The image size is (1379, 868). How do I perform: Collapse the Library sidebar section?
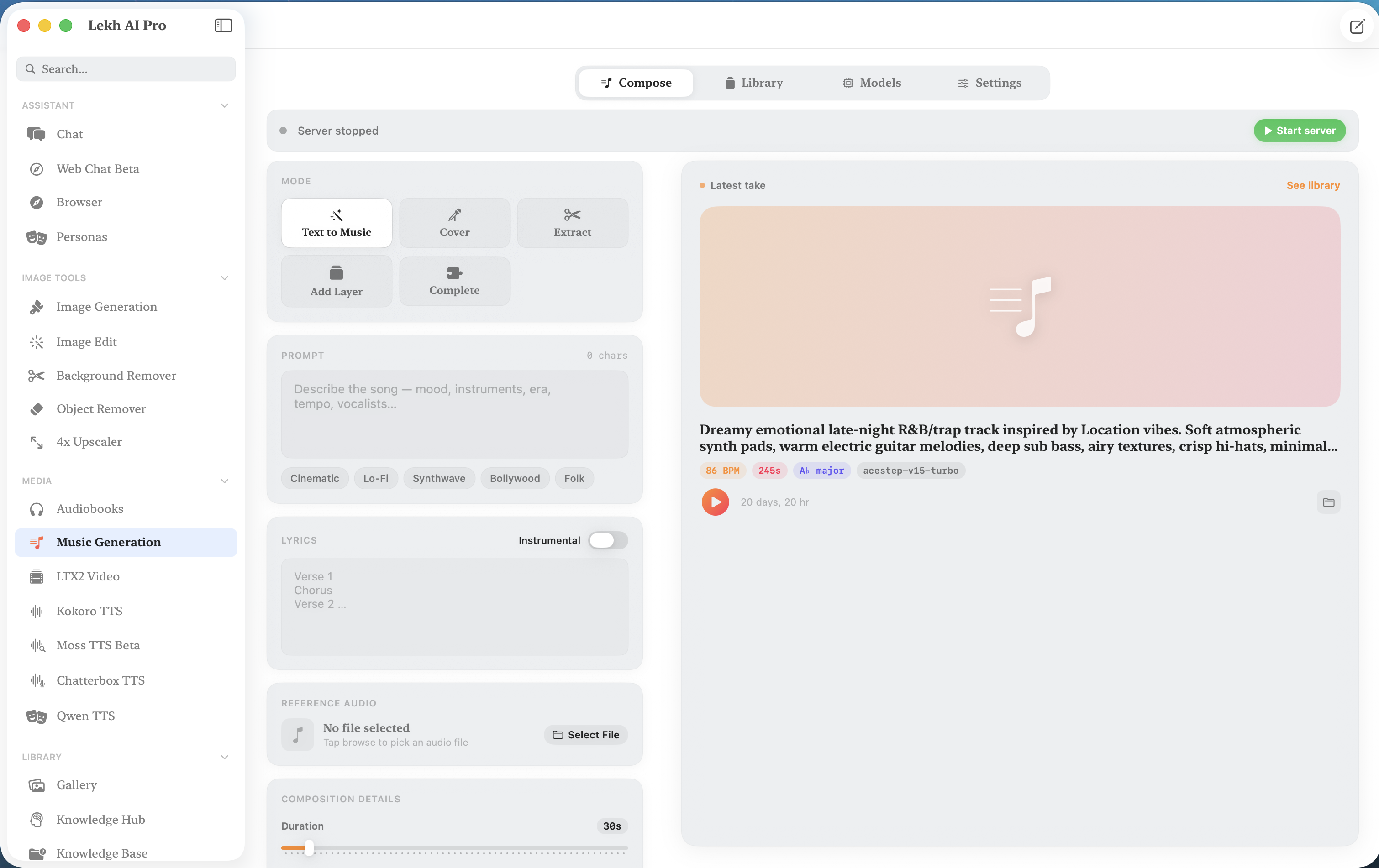point(225,757)
